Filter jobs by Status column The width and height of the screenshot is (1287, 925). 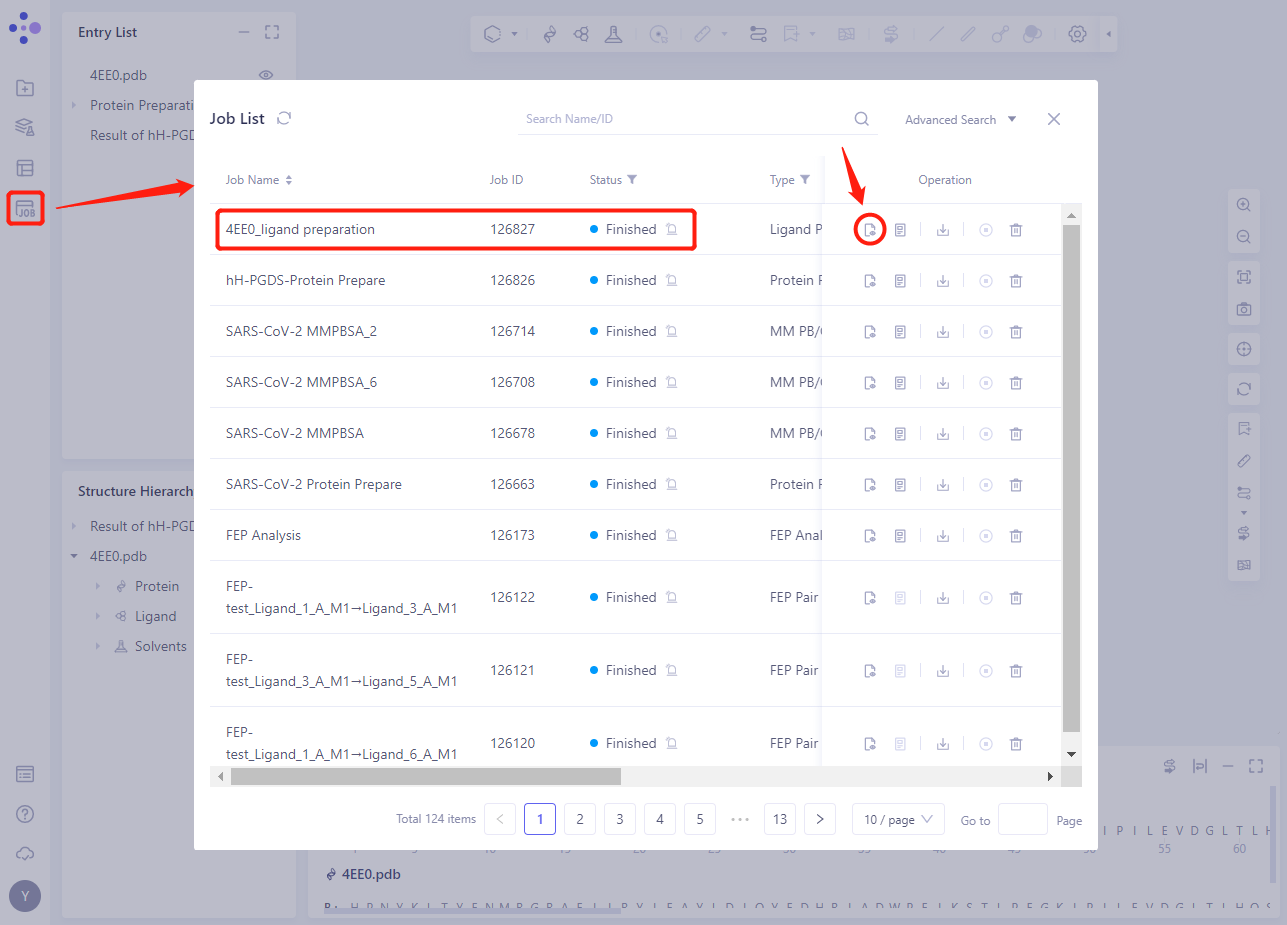(632, 180)
